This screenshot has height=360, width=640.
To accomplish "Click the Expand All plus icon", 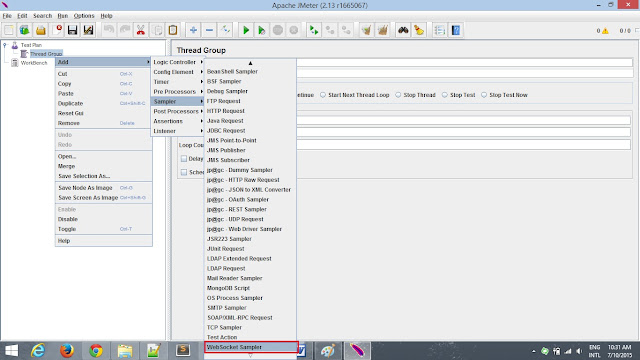I will pyautogui.click(x=193, y=30).
